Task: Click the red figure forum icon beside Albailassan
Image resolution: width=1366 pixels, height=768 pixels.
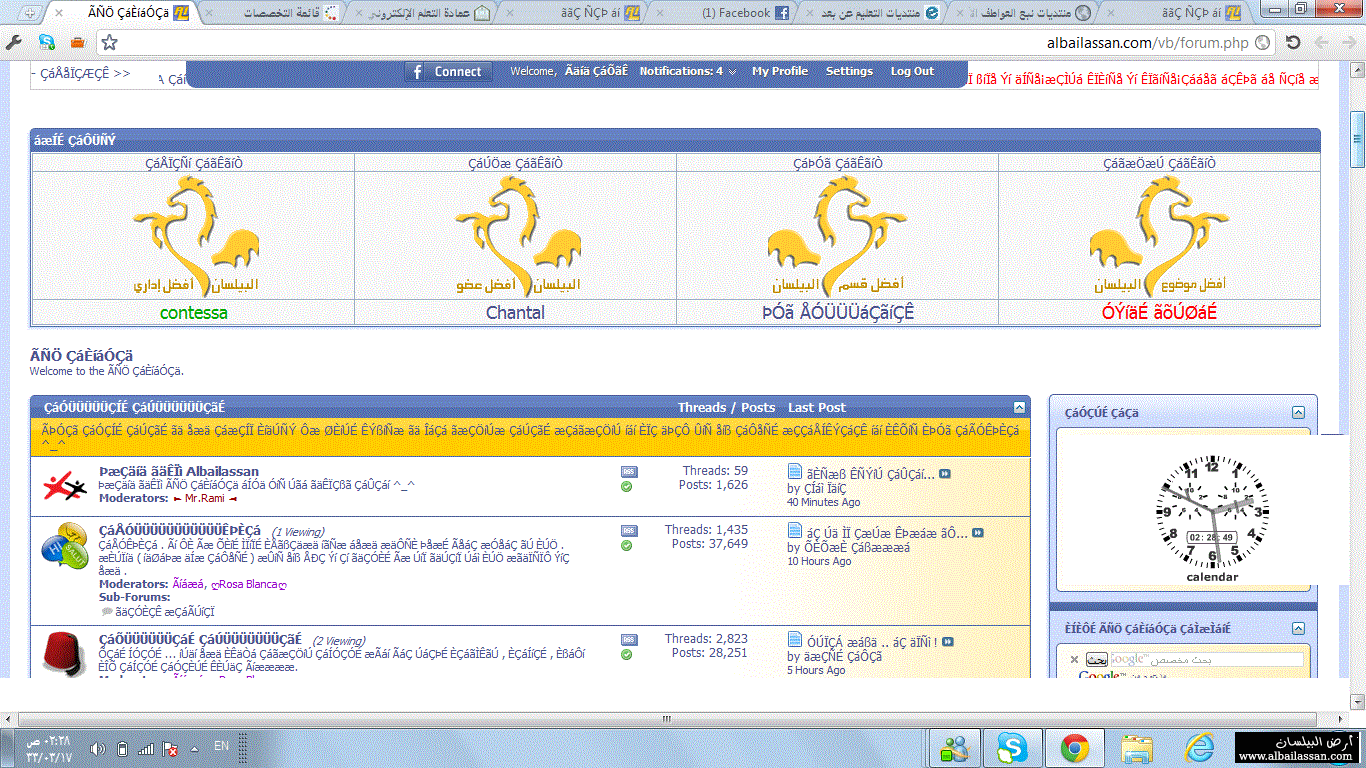Action: coord(66,488)
